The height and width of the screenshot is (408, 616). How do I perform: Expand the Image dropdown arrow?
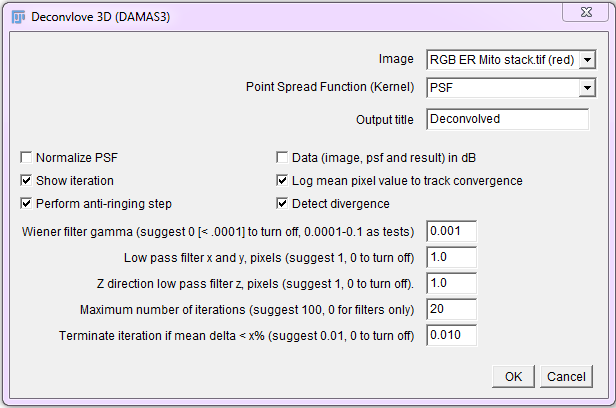click(587, 60)
